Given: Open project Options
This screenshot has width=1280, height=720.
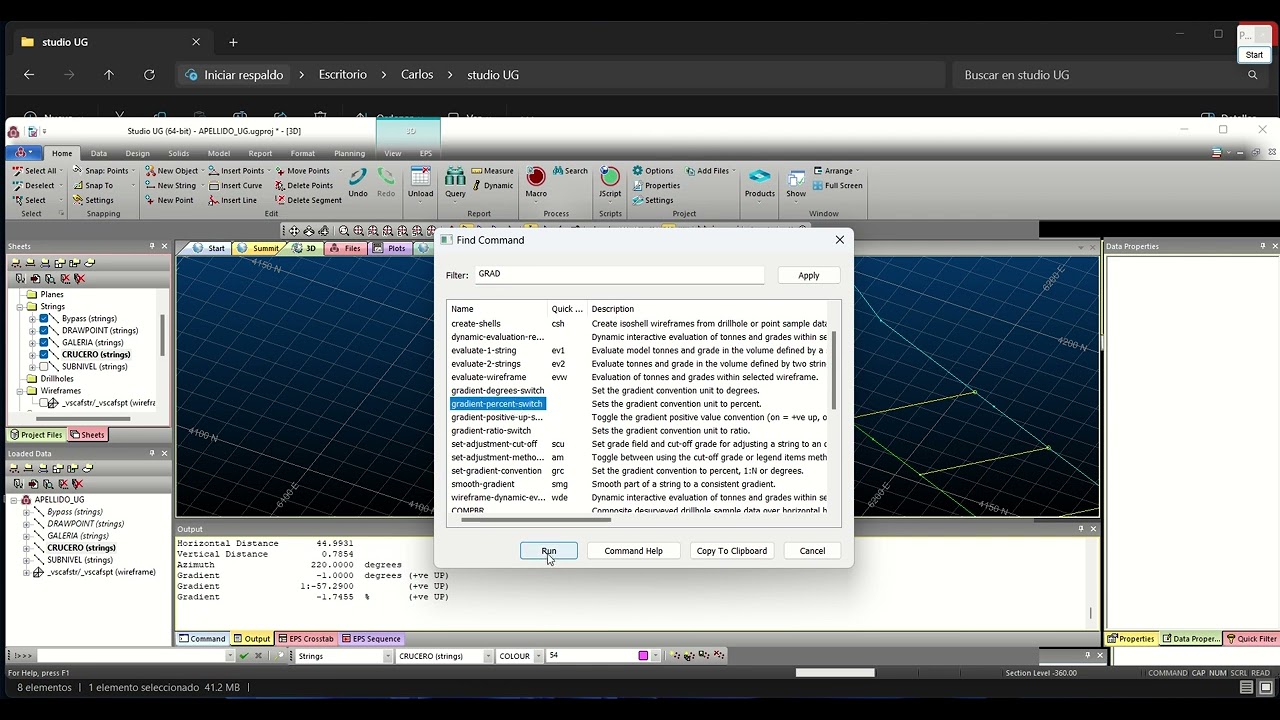Looking at the screenshot, I should pyautogui.click(x=653, y=171).
